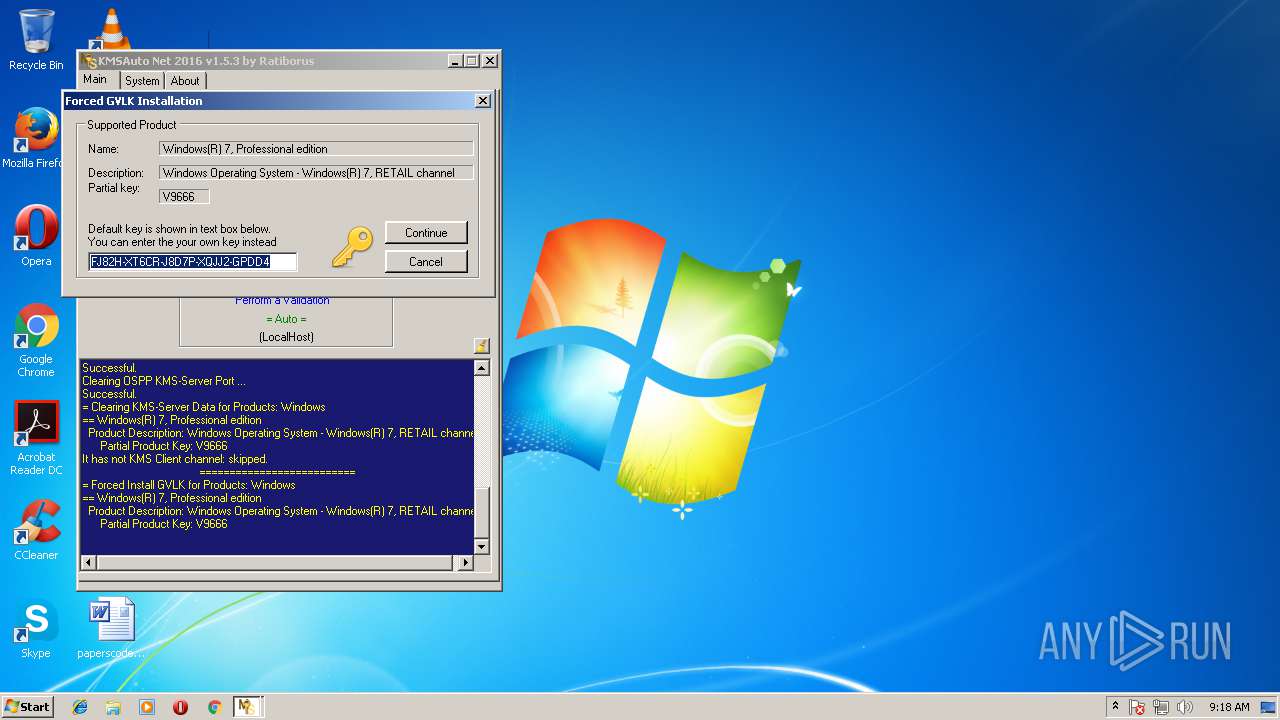Screen dimensions: 1280x720
Task: Click log line '= Clearing KMS-Server Data for Products: Windows'
Action: click(x=204, y=407)
